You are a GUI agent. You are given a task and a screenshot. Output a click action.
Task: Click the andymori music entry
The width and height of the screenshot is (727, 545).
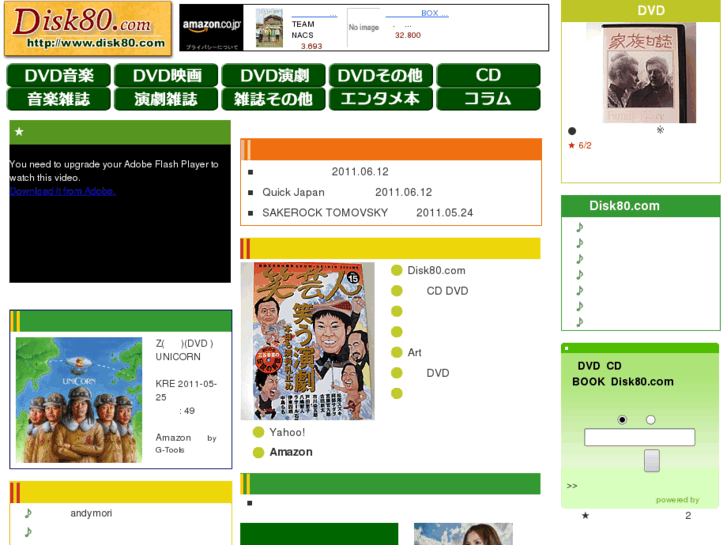point(91,513)
